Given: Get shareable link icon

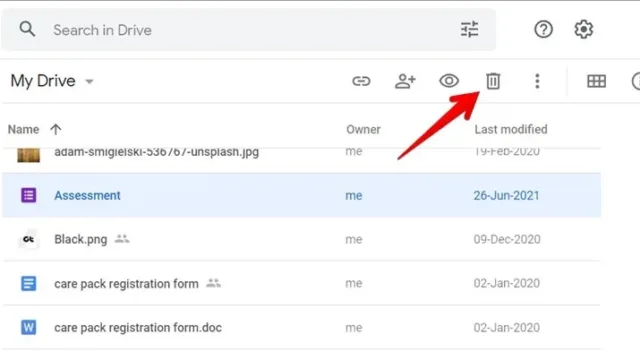Looking at the screenshot, I should click(x=361, y=81).
